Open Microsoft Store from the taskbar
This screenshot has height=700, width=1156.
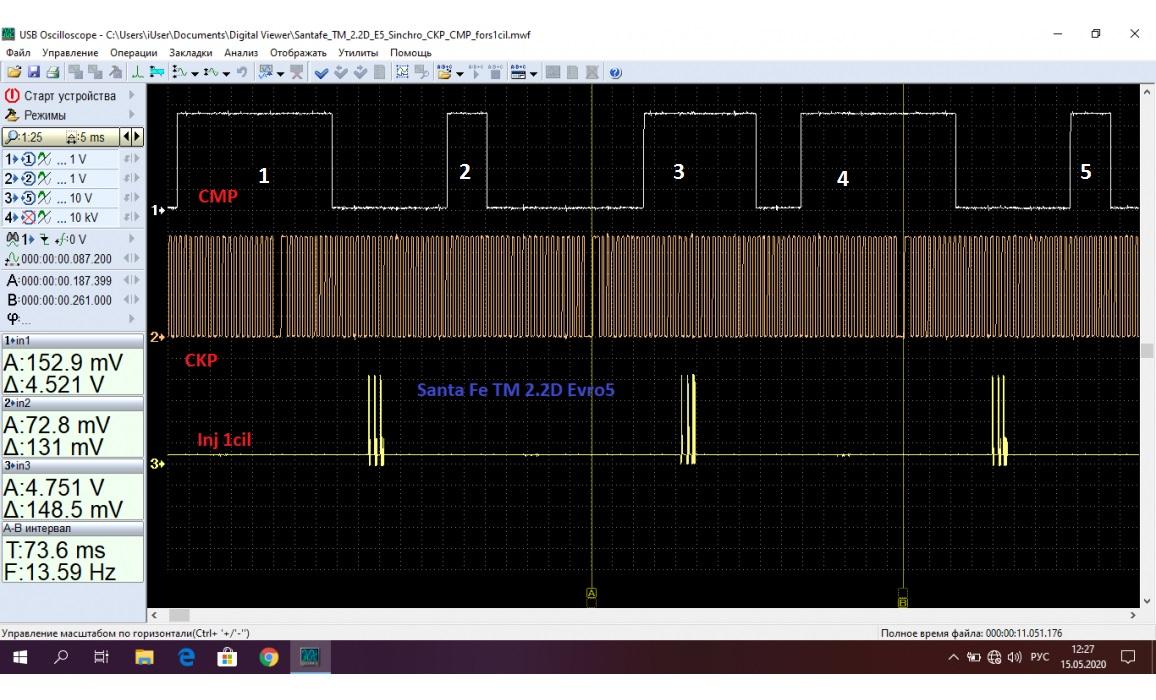pyautogui.click(x=227, y=656)
